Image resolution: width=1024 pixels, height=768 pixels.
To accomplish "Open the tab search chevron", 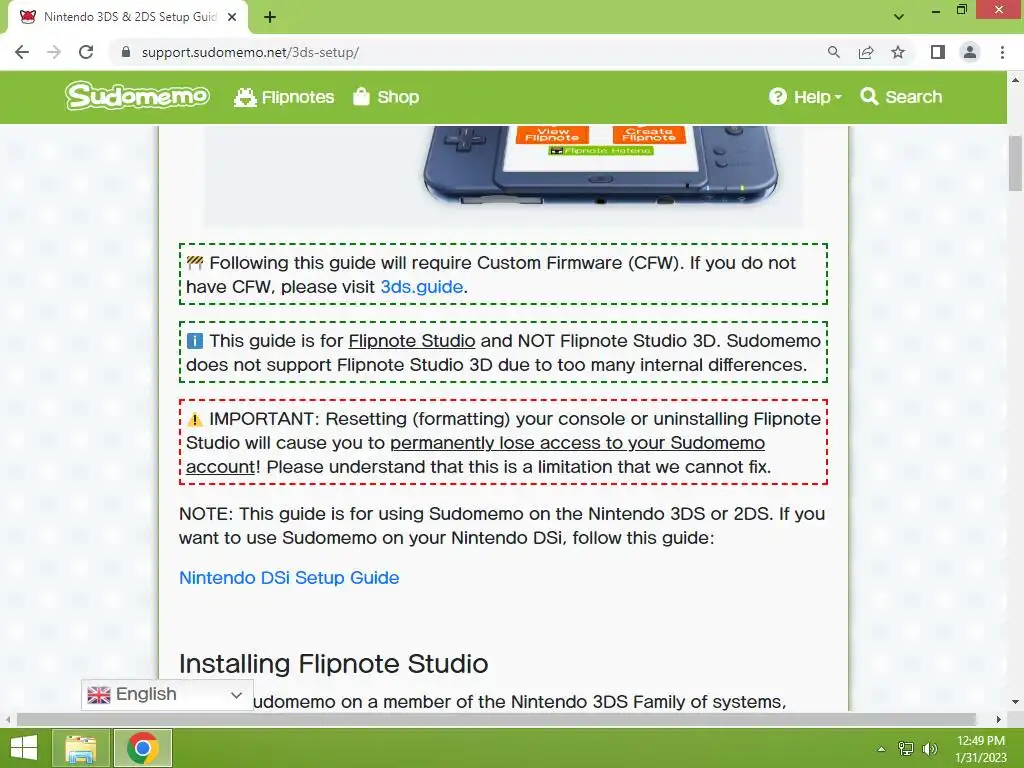I will tap(899, 17).
